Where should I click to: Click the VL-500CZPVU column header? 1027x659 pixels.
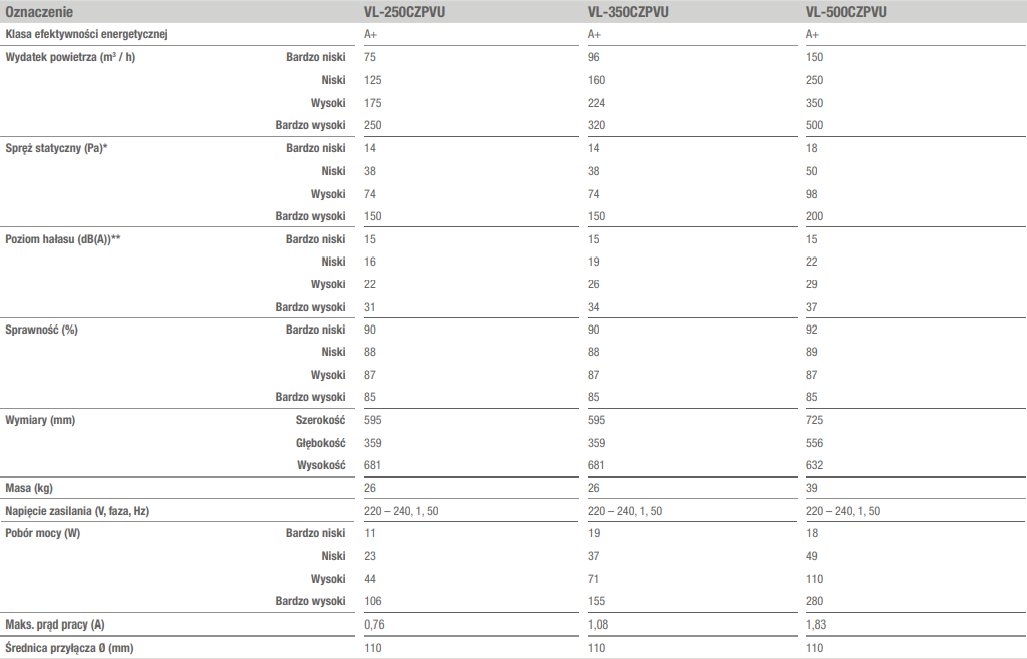(846, 12)
